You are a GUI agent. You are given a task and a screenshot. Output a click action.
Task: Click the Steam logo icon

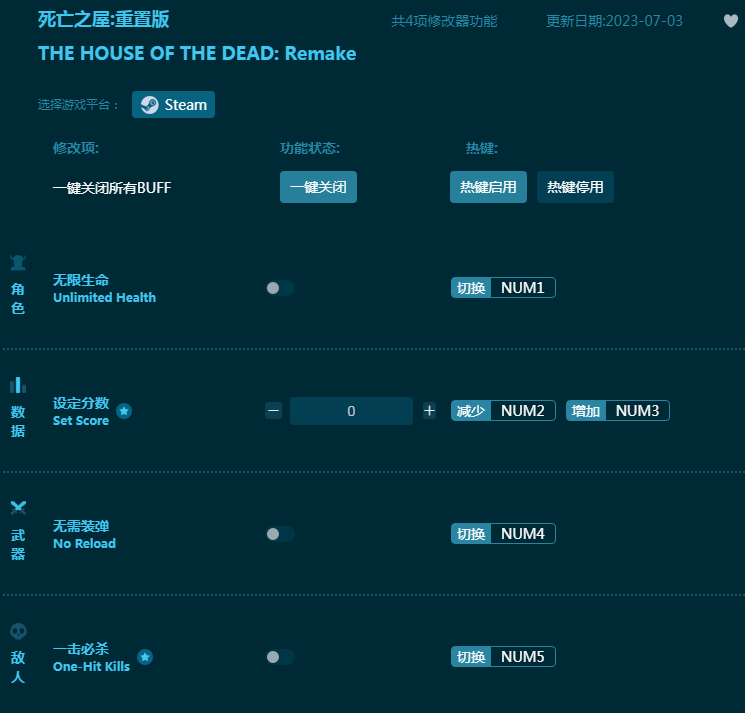click(150, 105)
